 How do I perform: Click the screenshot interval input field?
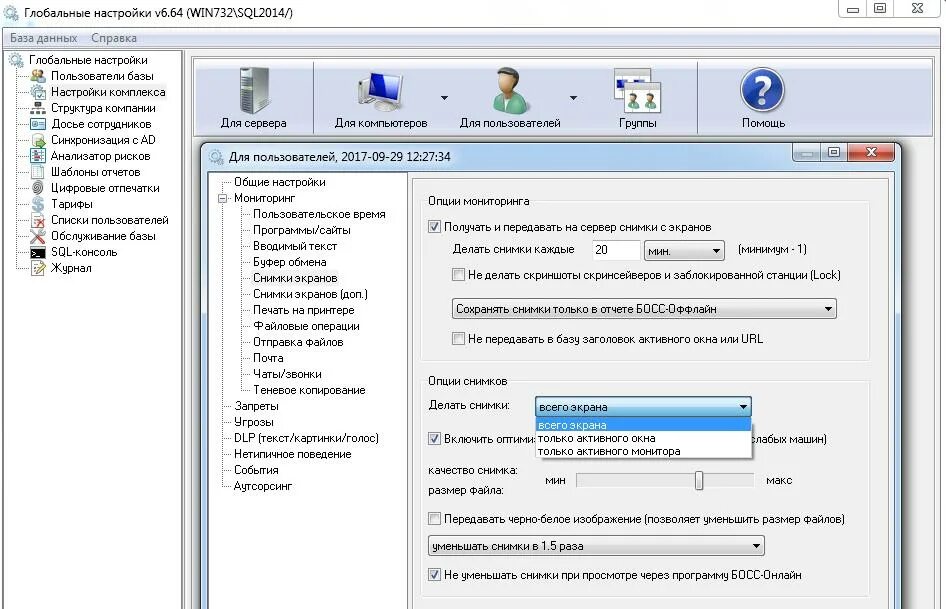click(x=615, y=250)
